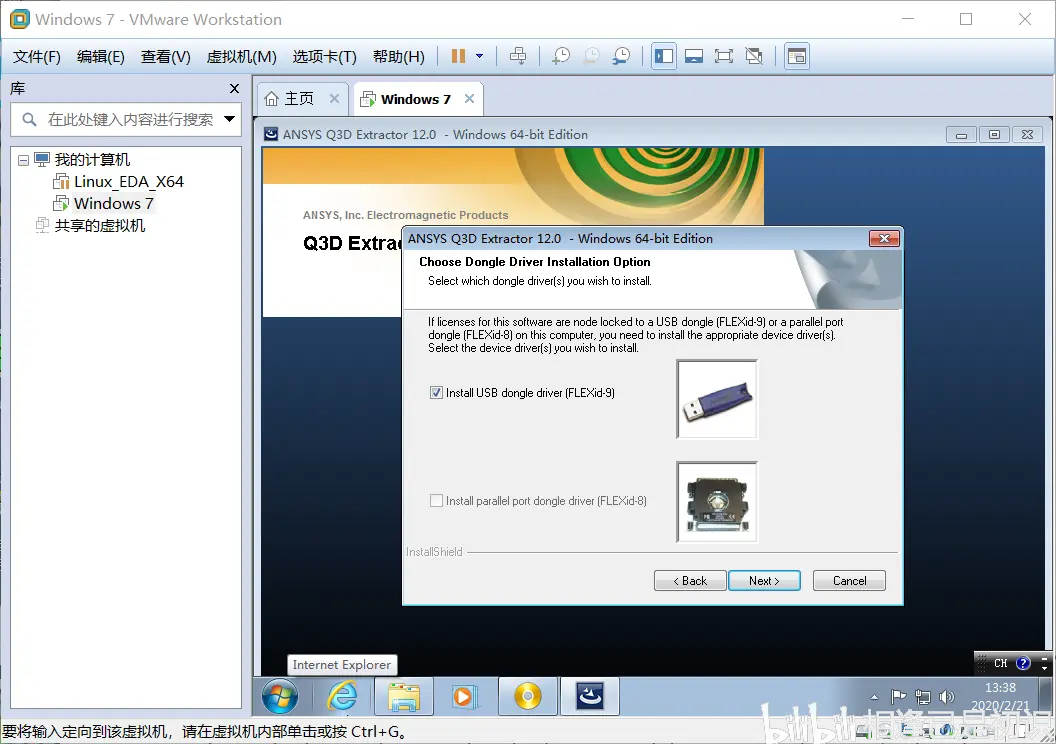This screenshot has width=1056, height=744.
Task: Click the console view icon in toolbar
Action: (x=797, y=57)
